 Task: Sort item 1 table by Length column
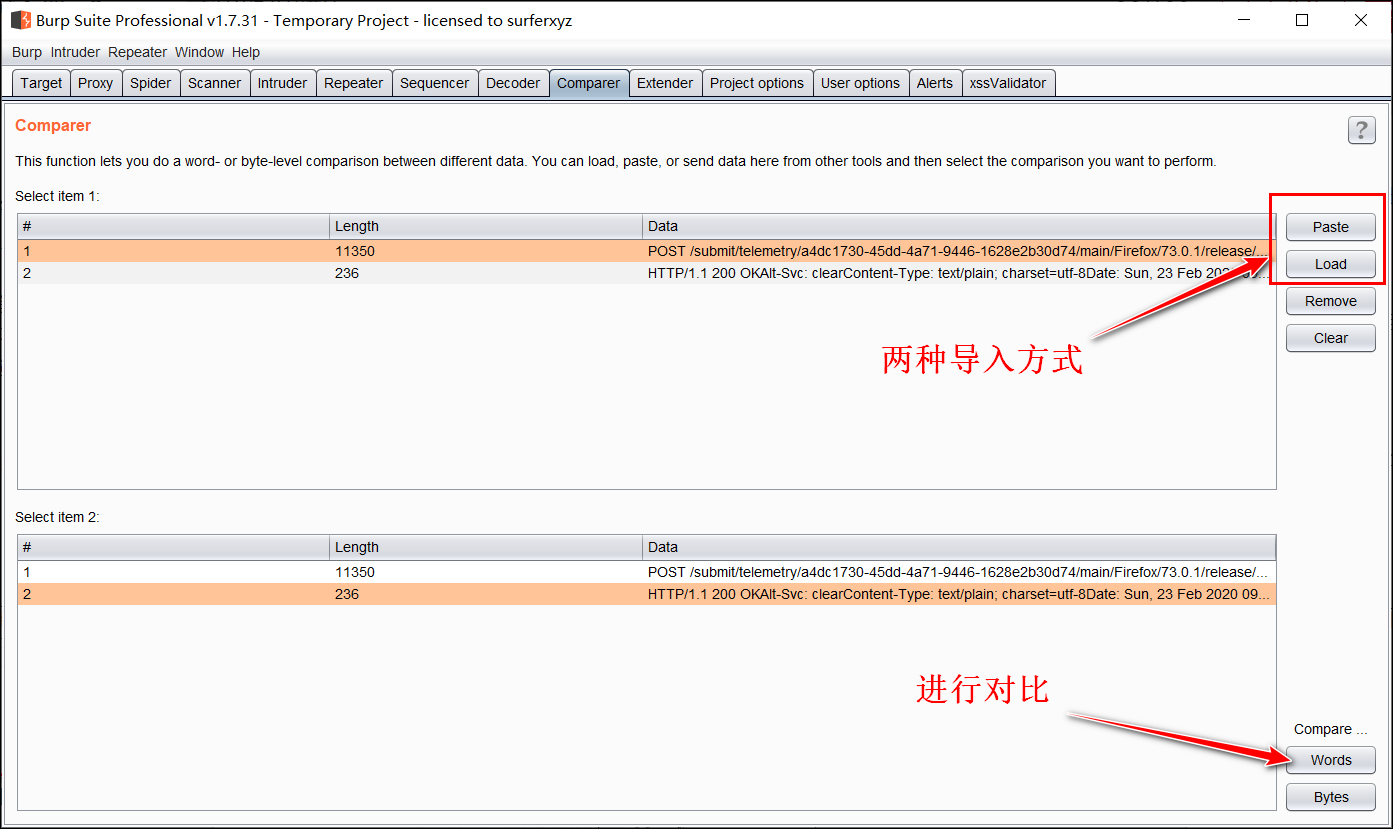pyautogui.click(x=486, y=226)
